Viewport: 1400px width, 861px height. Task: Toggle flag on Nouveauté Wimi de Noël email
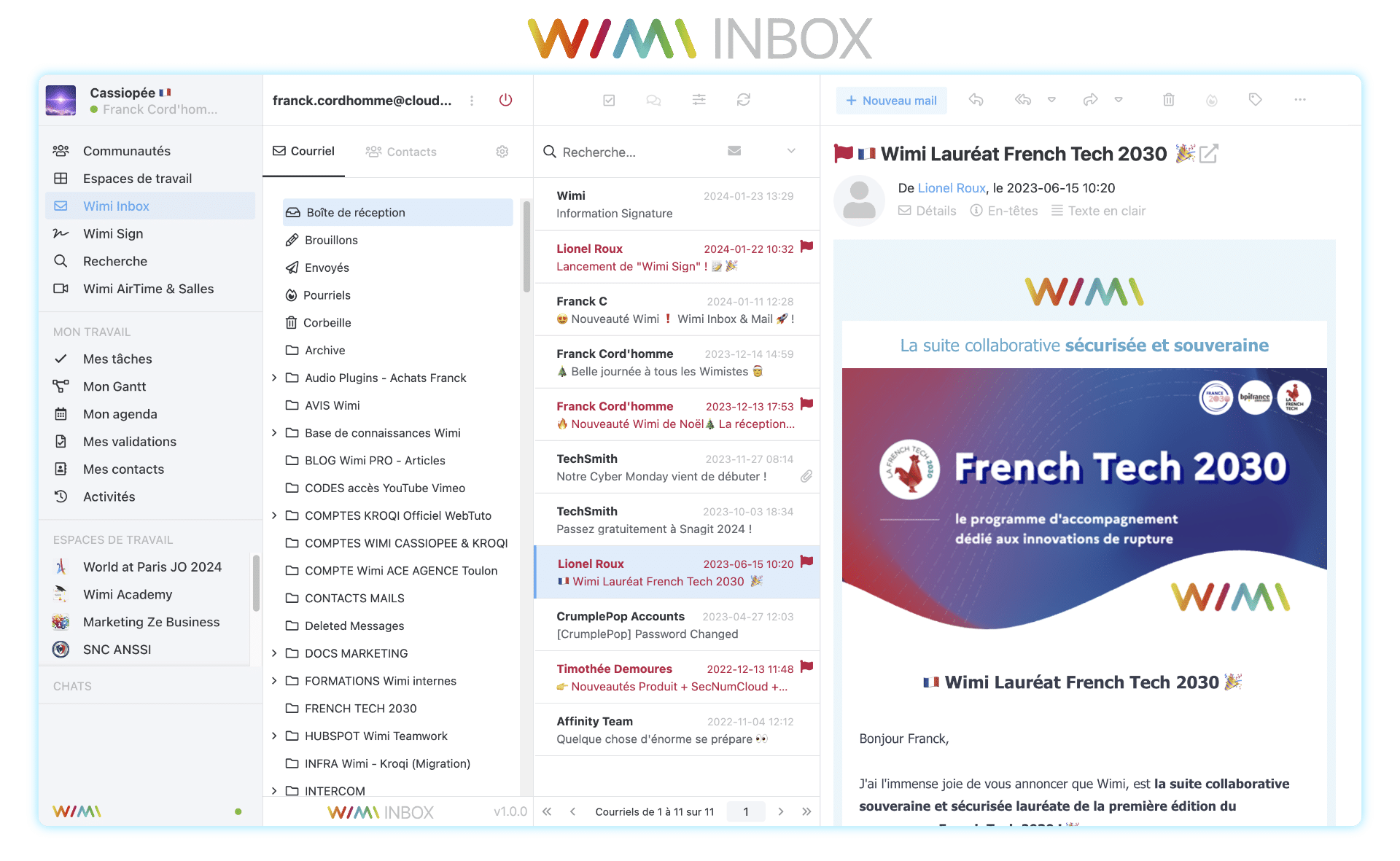point(806,404)
